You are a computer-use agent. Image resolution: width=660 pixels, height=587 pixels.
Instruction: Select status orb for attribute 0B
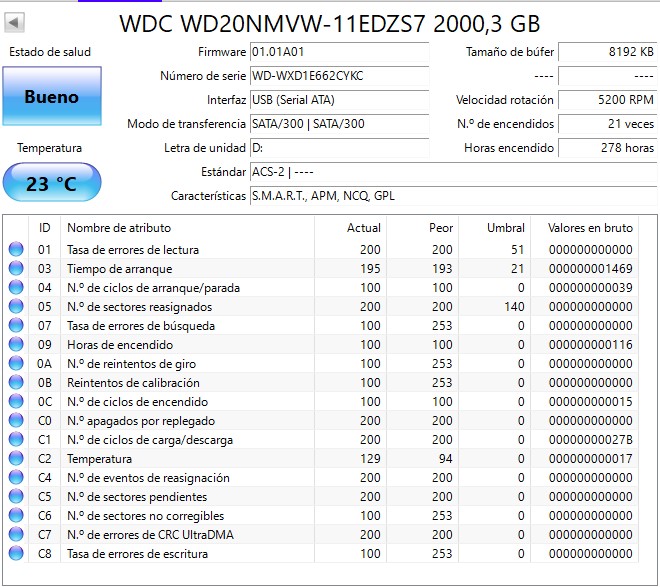pos(16,382)
